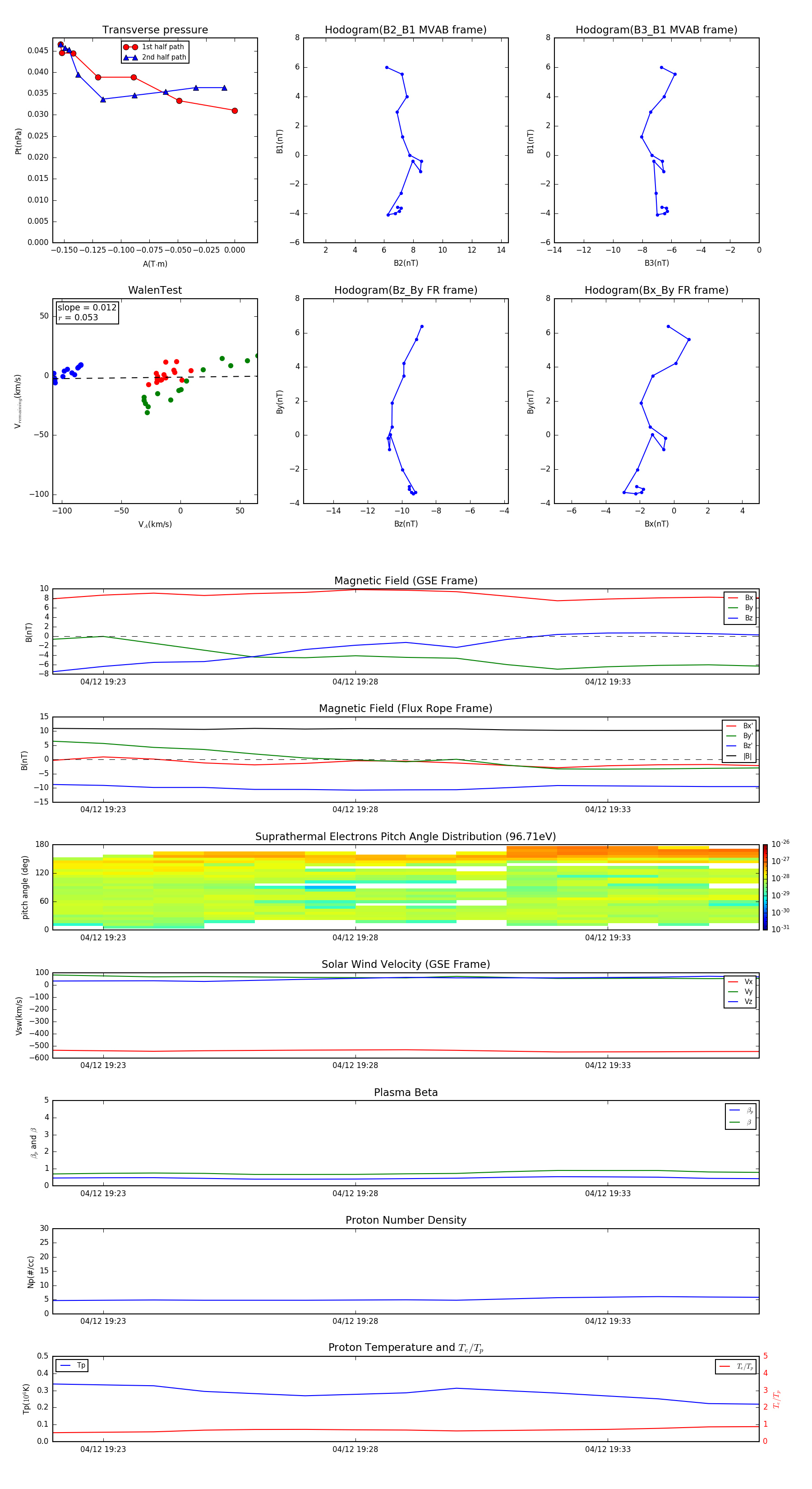Select Bx' in Flux Rope legend
This screenshot has width=812, height=1489.
coord(740,726)
